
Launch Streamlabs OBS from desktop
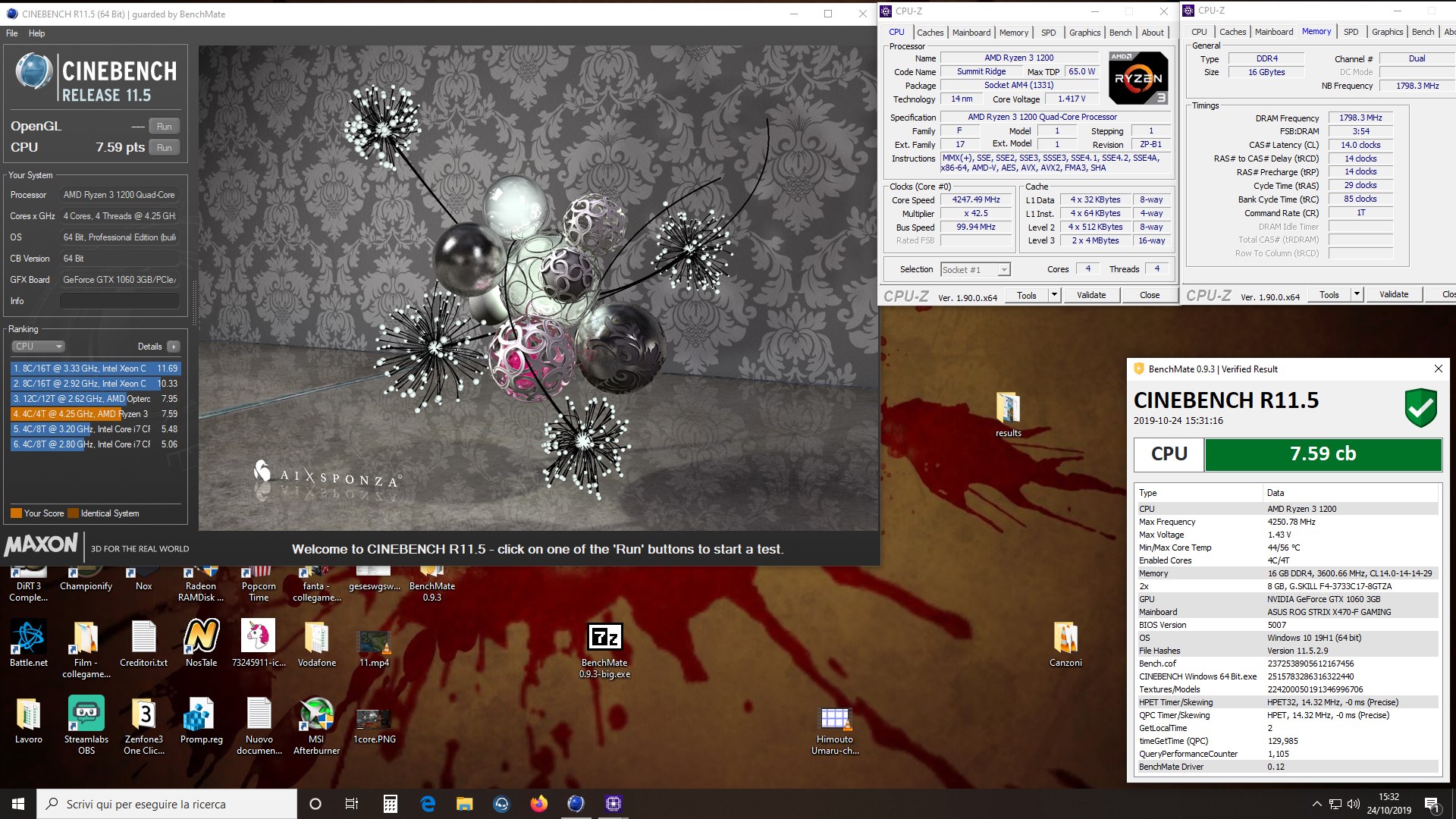86,725
